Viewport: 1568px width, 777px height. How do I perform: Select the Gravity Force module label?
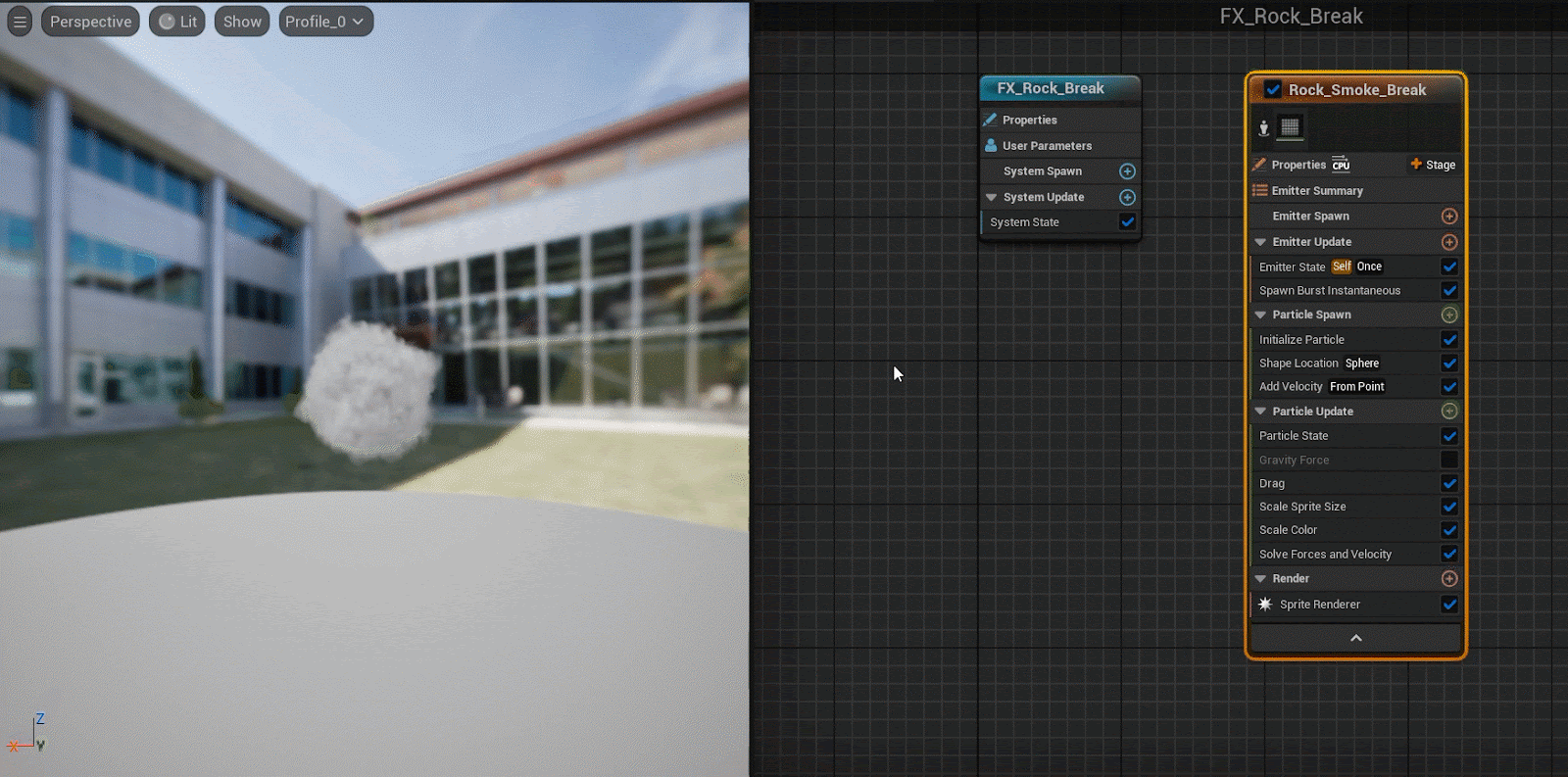[1295, 460]
